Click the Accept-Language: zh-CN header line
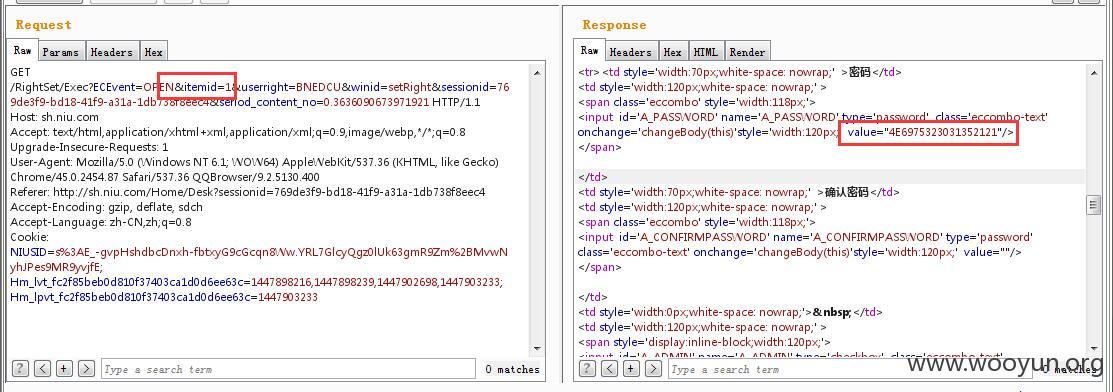This screenshot has width=1113, height=392. click(x=101, y=222)
